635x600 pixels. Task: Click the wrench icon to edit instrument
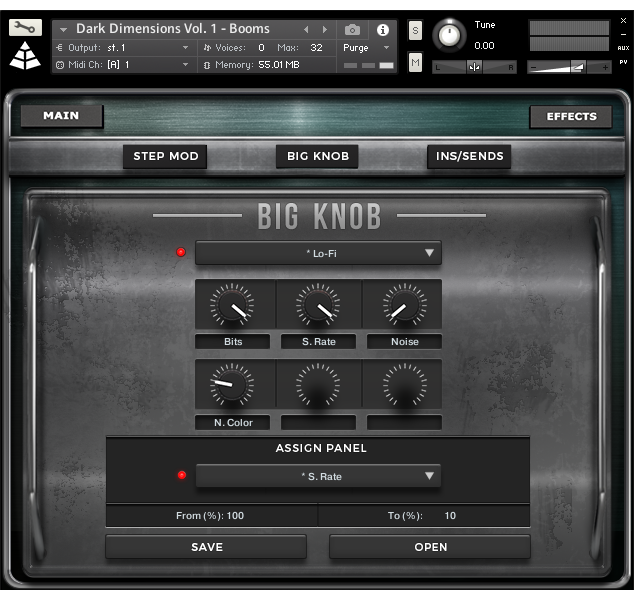click(25, 28)
